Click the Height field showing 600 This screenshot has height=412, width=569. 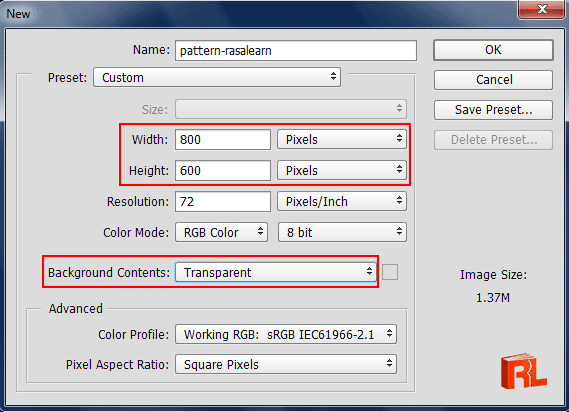pyautogui.click(x=223, y=170)
